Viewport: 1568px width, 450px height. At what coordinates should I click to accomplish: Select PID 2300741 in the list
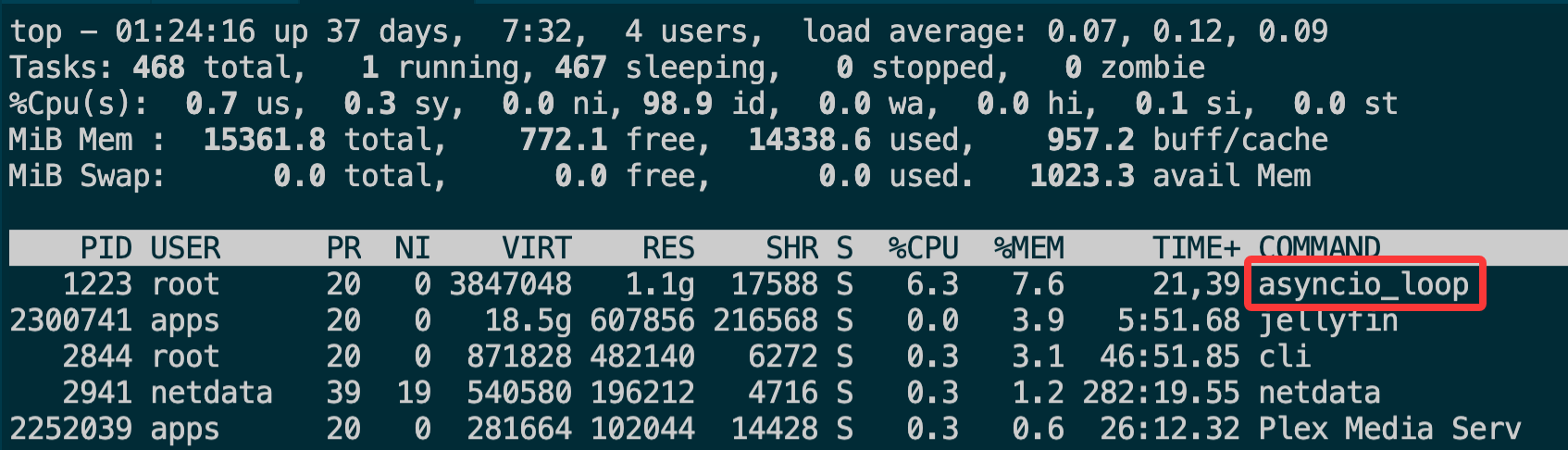[71, 321]
